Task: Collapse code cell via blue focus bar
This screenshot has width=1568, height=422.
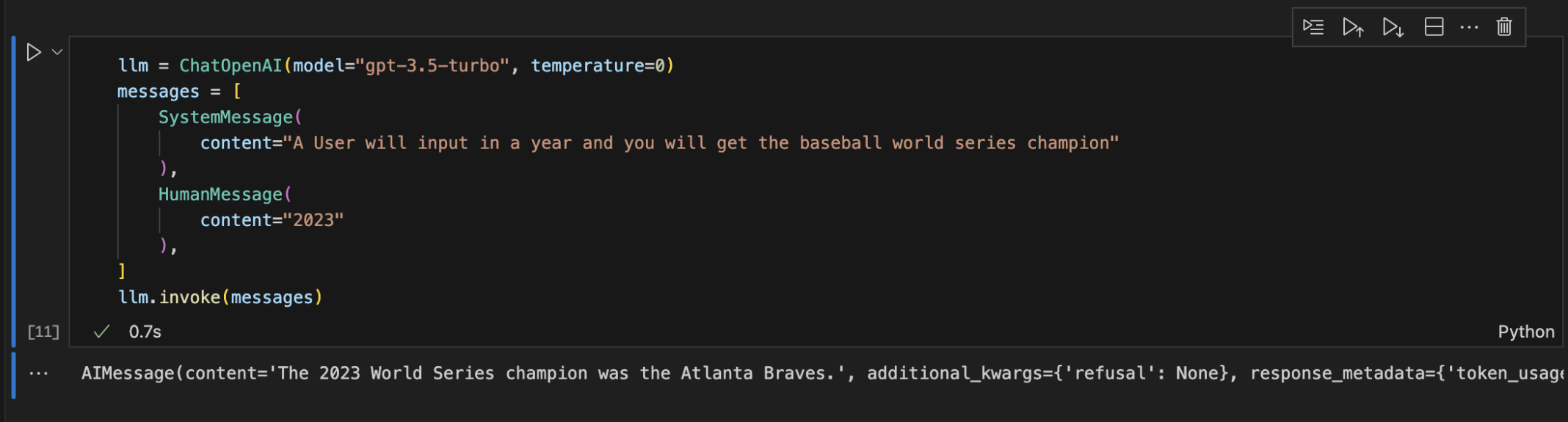Action: point(14,191)
